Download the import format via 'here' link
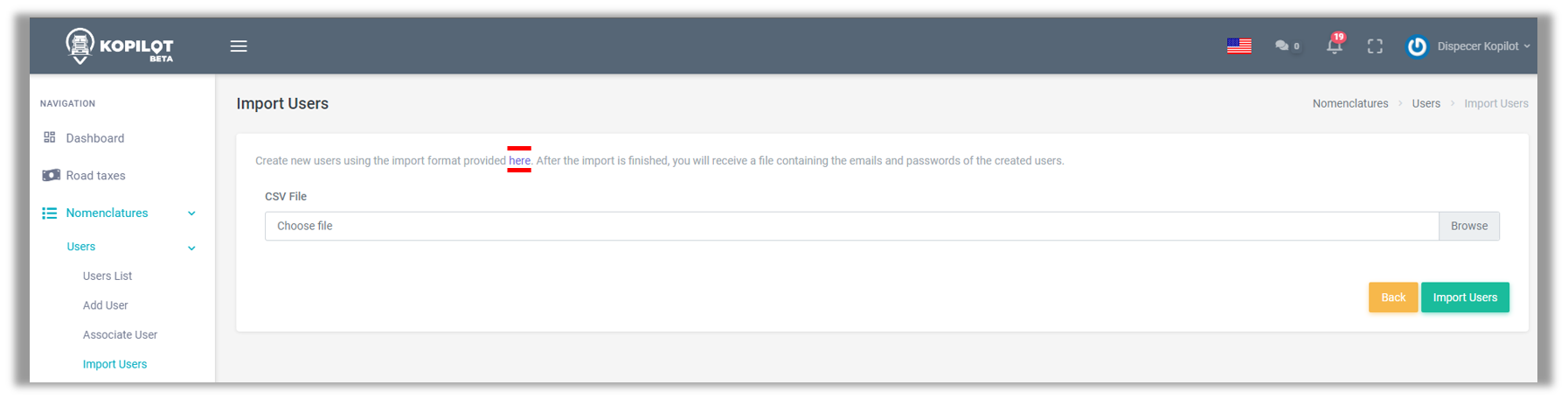1568x406 pixels. (x=519, y=161)
